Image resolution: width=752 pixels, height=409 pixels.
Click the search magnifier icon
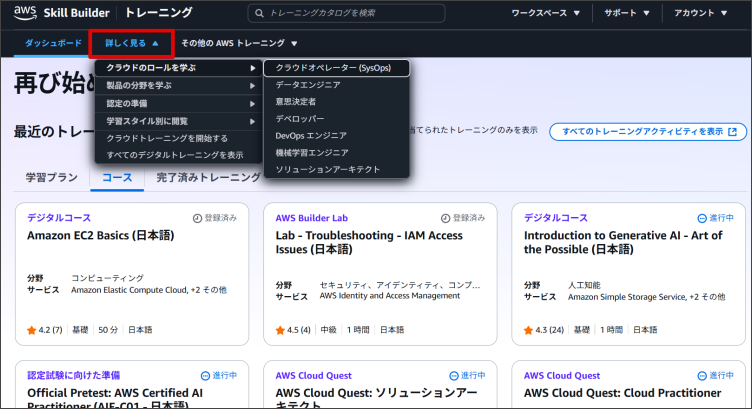[x=259, y=14]
